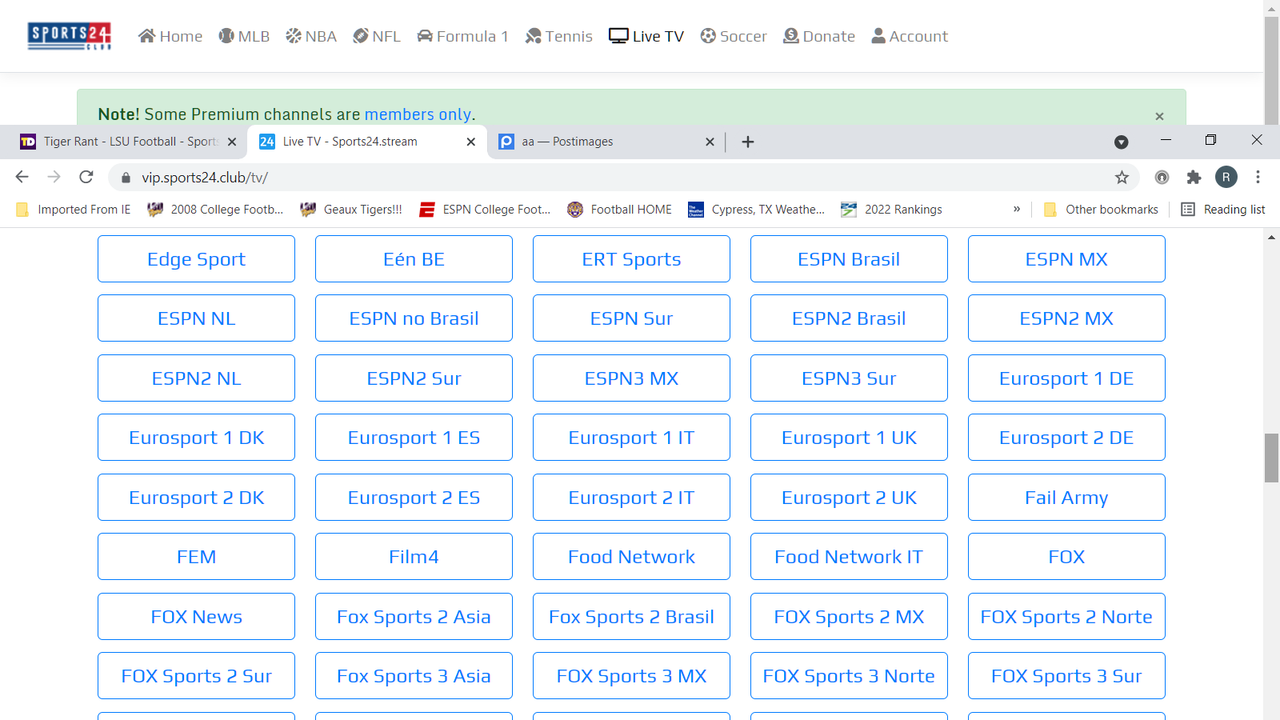Select the Fox Sports 2 Brasil channel
Viewport: 1280px width, 720px height.
631,617
